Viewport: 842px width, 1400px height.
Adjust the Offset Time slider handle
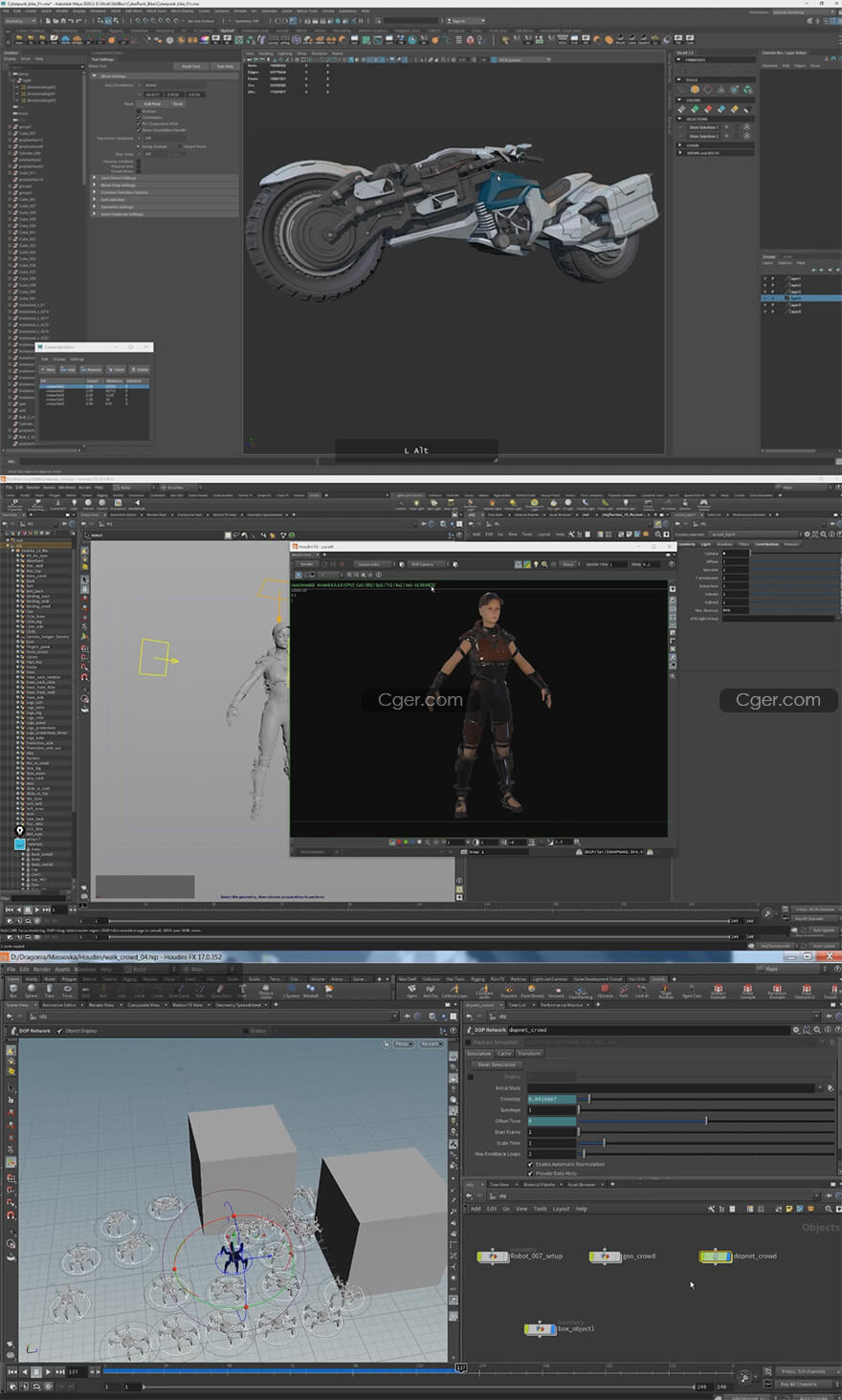click(x=706, y=1121)
